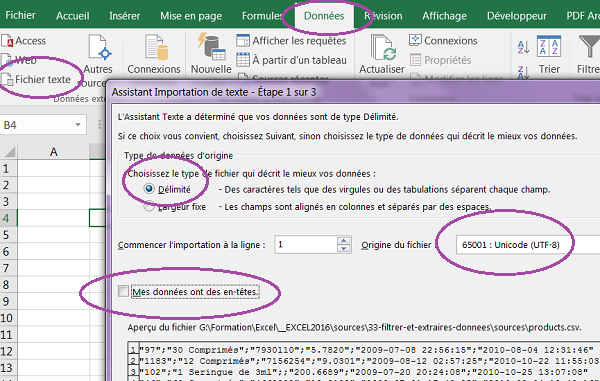Sort ascending A to Z icon
Image resolution: width=600 pixels, height=381 pixels.
pos(523,47)
